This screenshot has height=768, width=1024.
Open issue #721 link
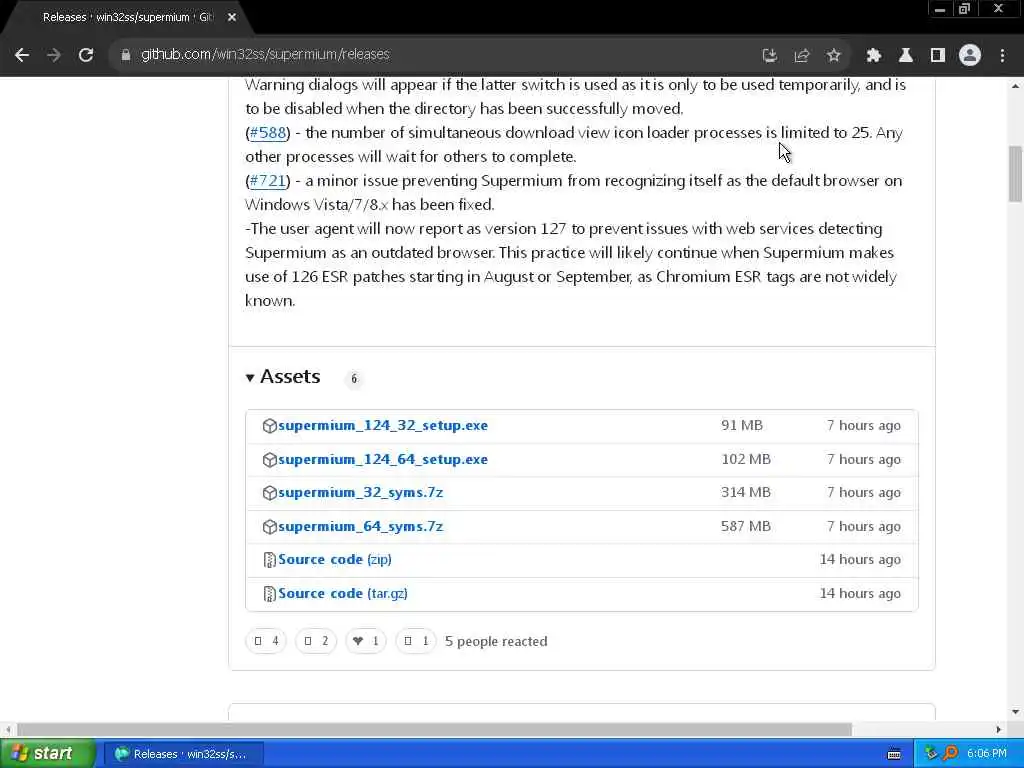coord(268,181)
